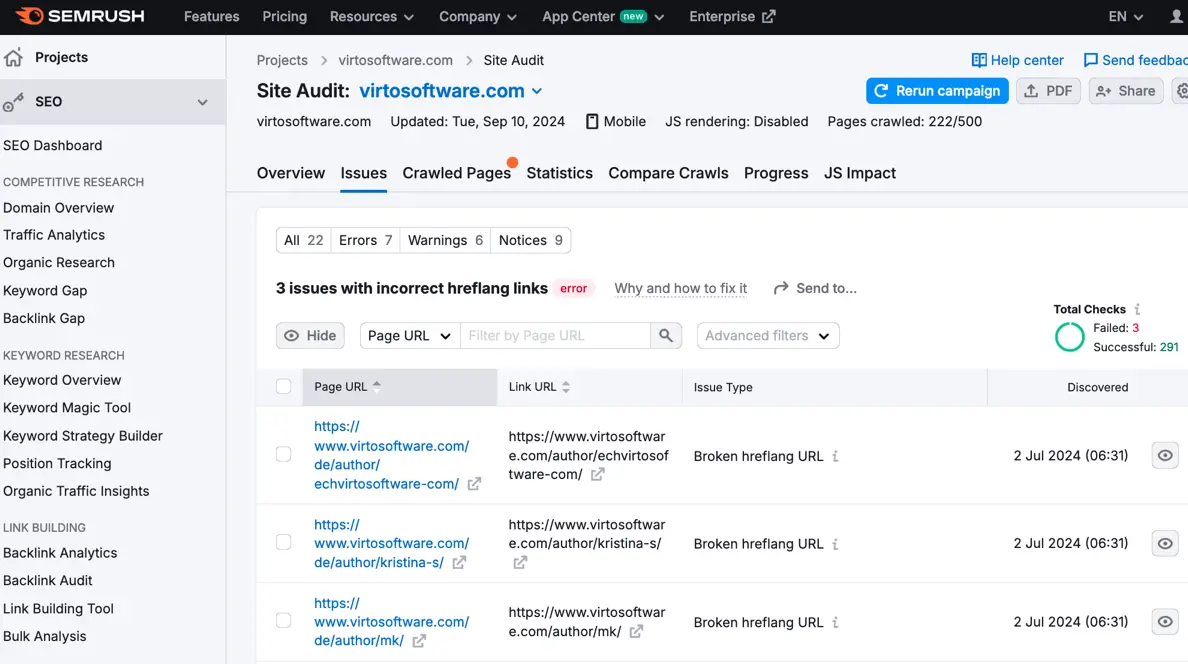Open external link for de/author/mk page

coord(418,641)
